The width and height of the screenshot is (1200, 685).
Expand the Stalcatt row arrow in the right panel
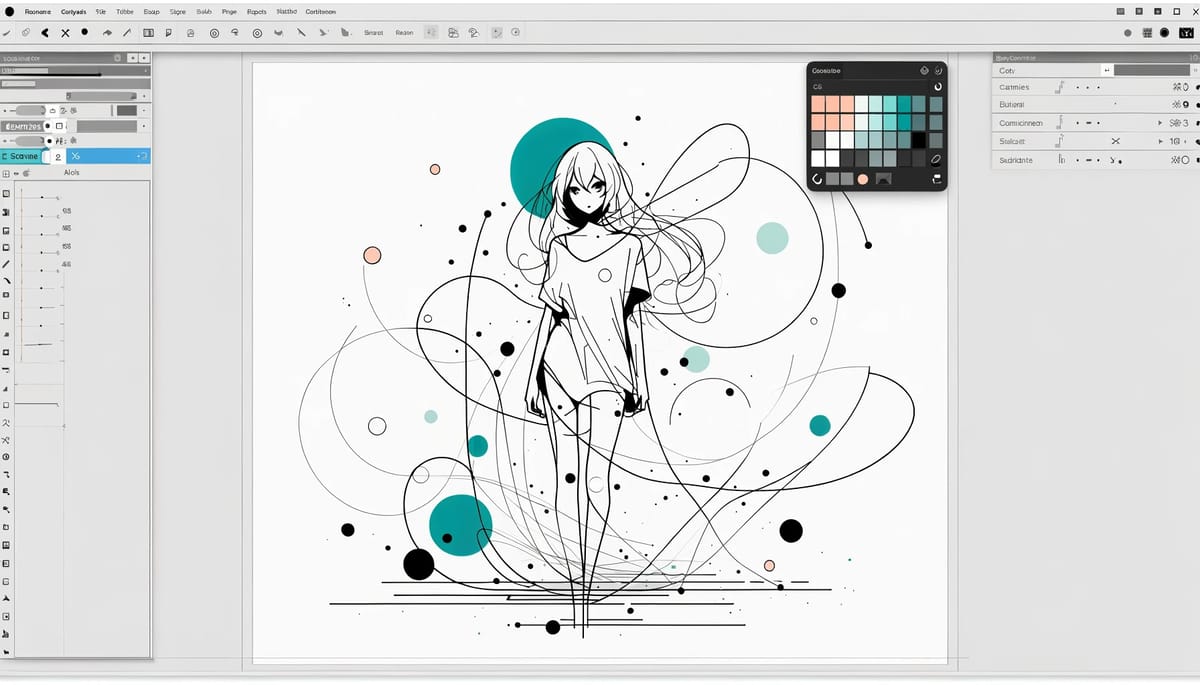click(x=1161, y=141)
